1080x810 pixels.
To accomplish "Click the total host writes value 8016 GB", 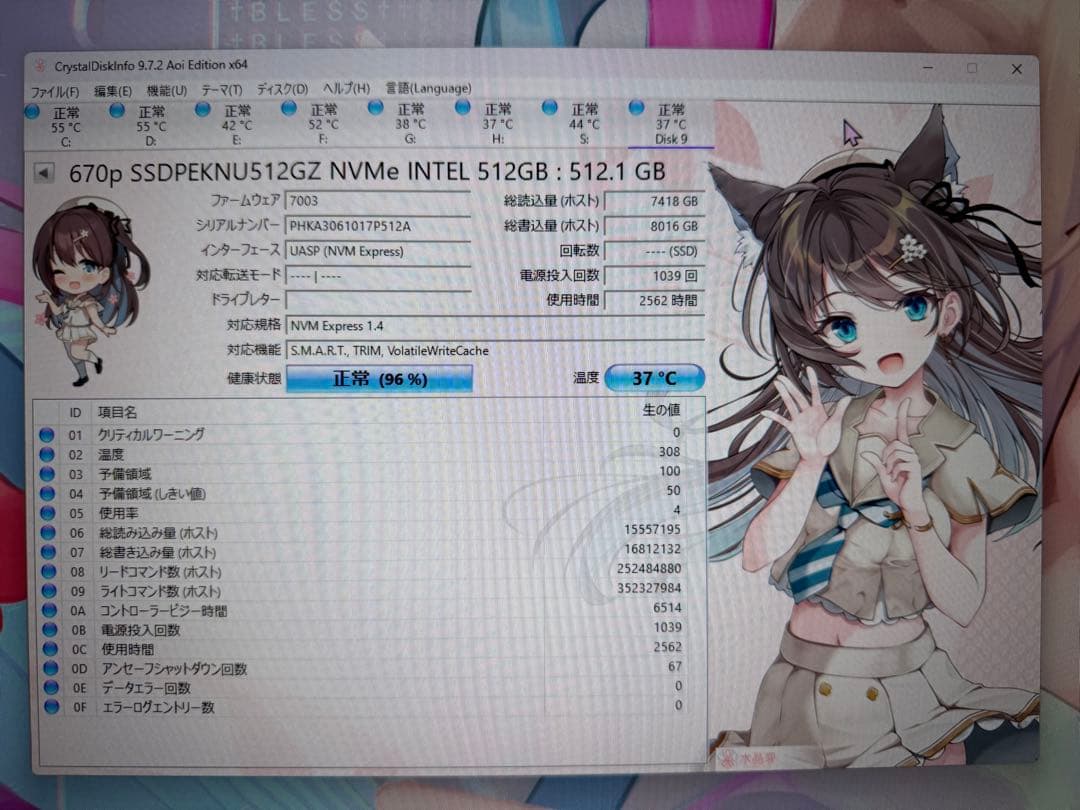I will [654, 226].
